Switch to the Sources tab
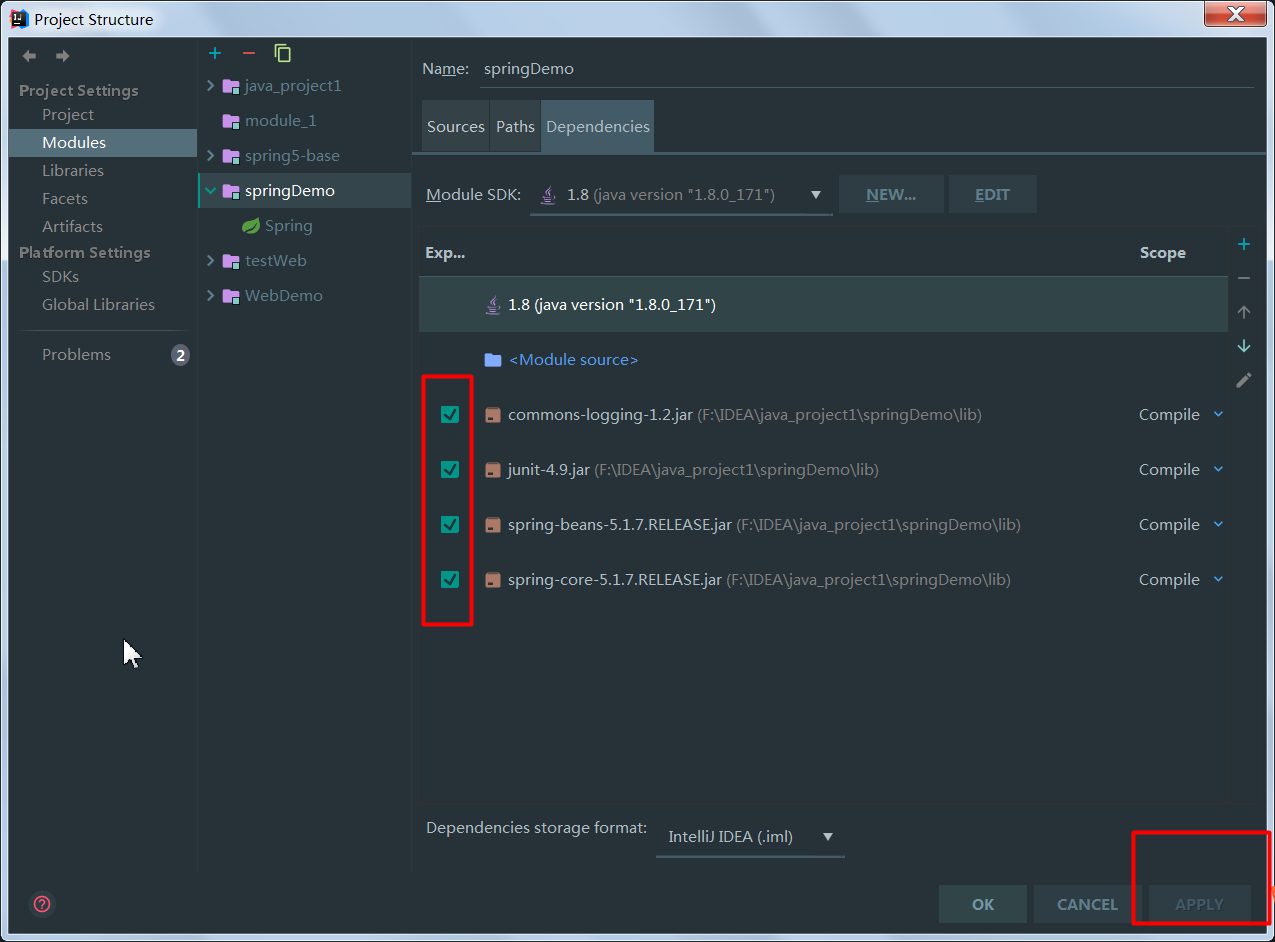This screenshot has width=1275, height=942. click(455, 127)
